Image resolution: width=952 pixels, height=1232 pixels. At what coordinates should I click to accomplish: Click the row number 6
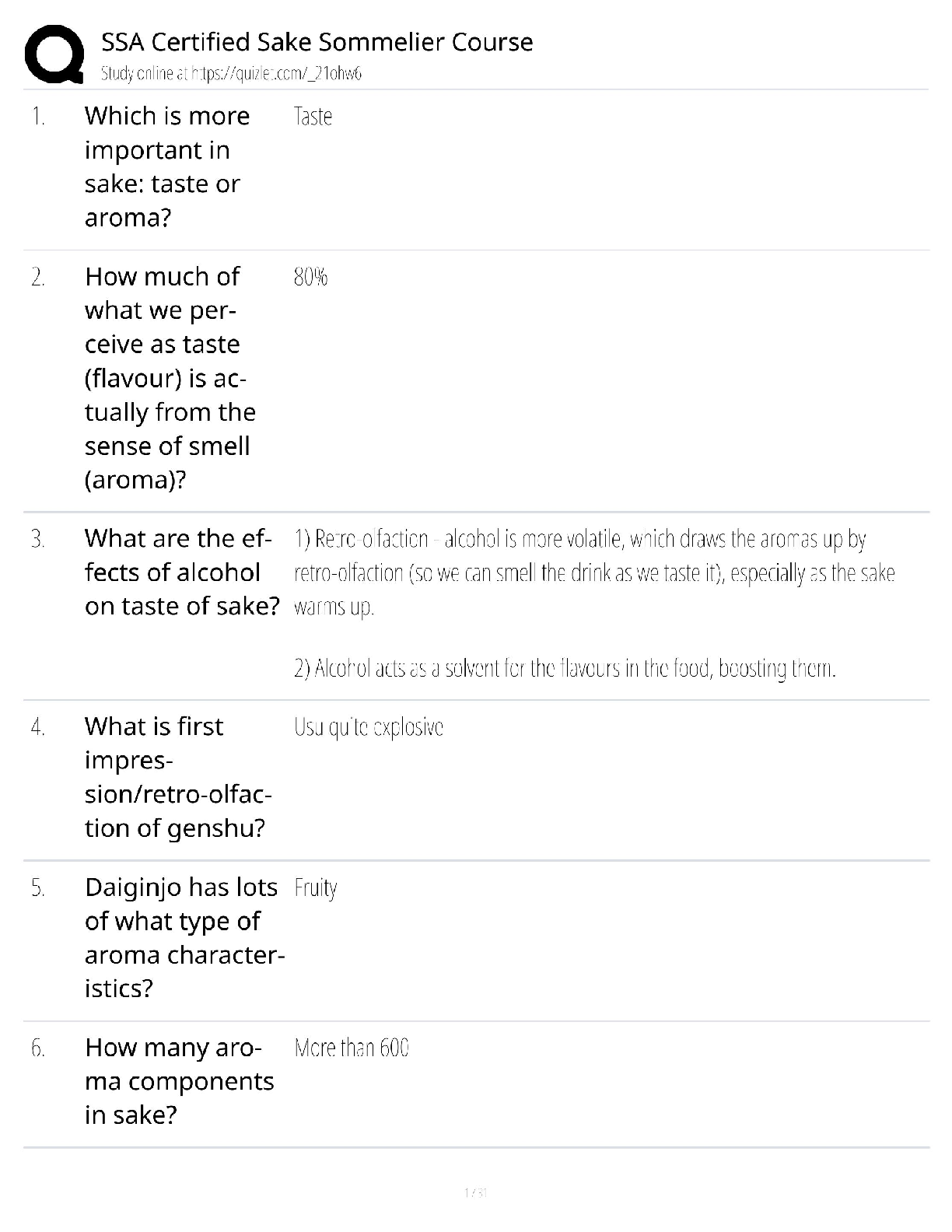(x=38, y=1048)
